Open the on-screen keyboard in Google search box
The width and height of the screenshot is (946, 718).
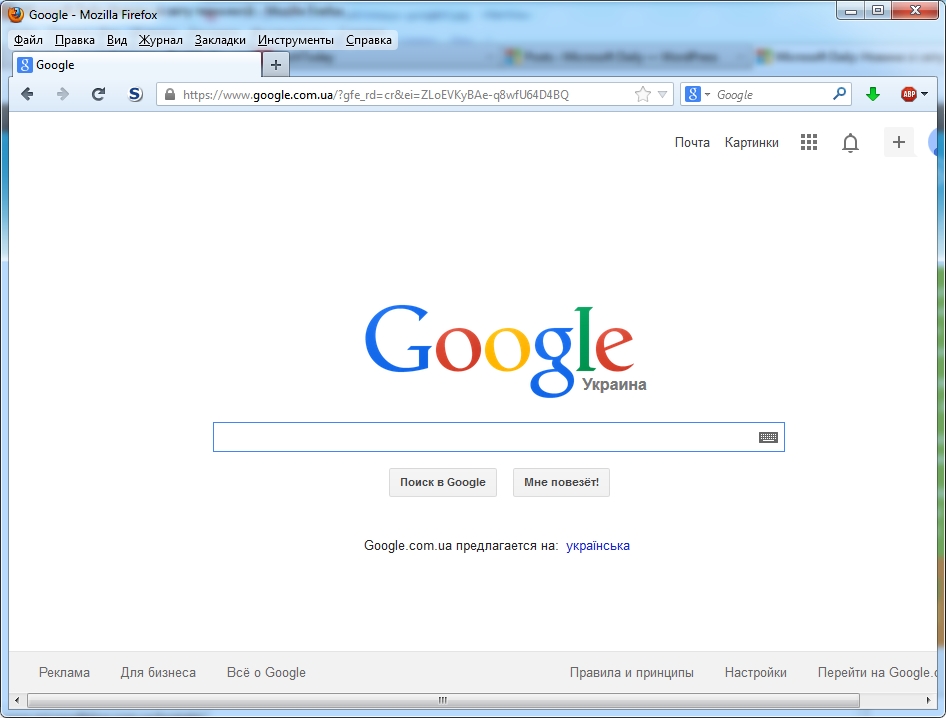767,437
